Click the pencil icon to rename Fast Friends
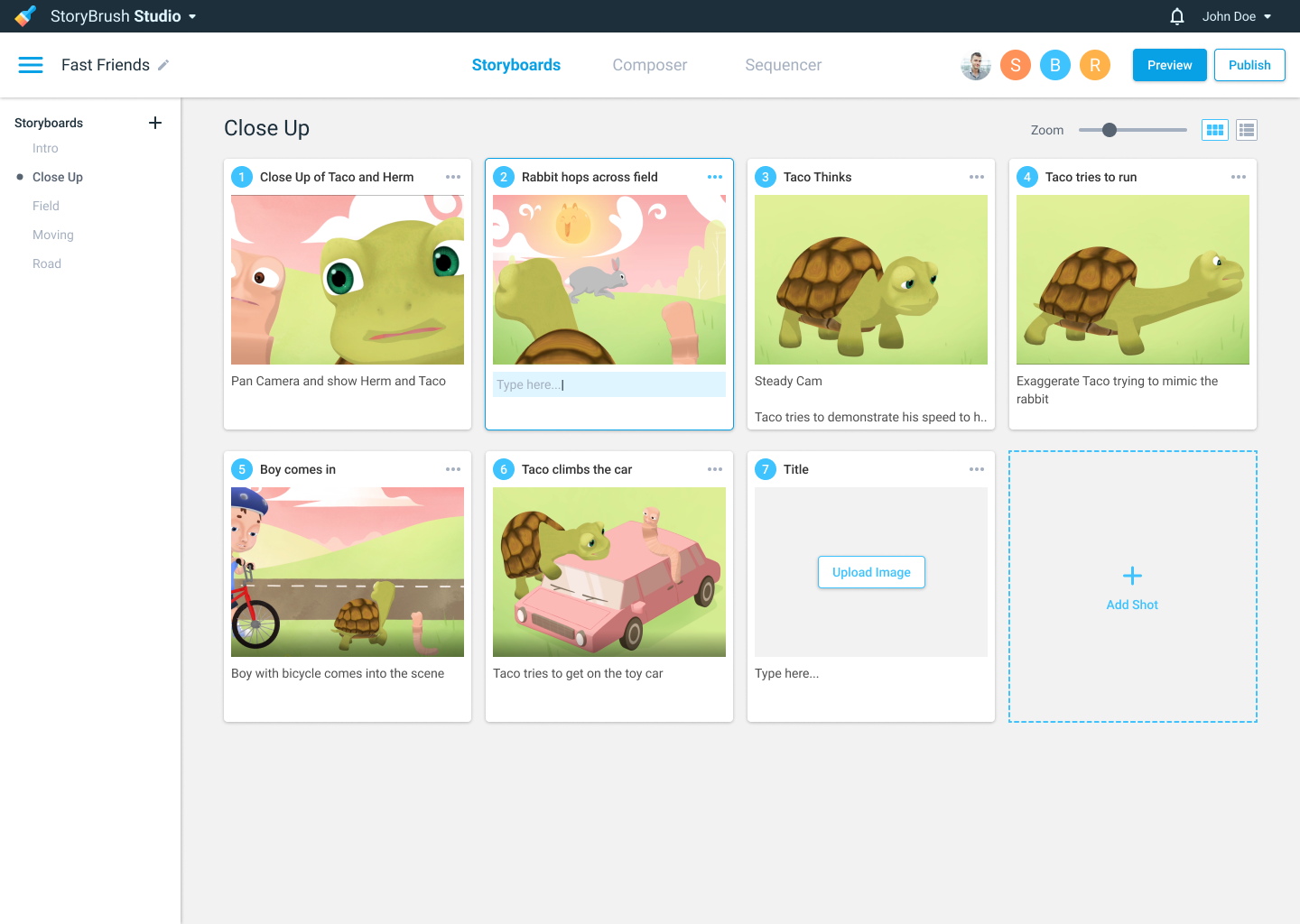The width and height of the screenshot is (1300, 924). click(x=163, y=65)
